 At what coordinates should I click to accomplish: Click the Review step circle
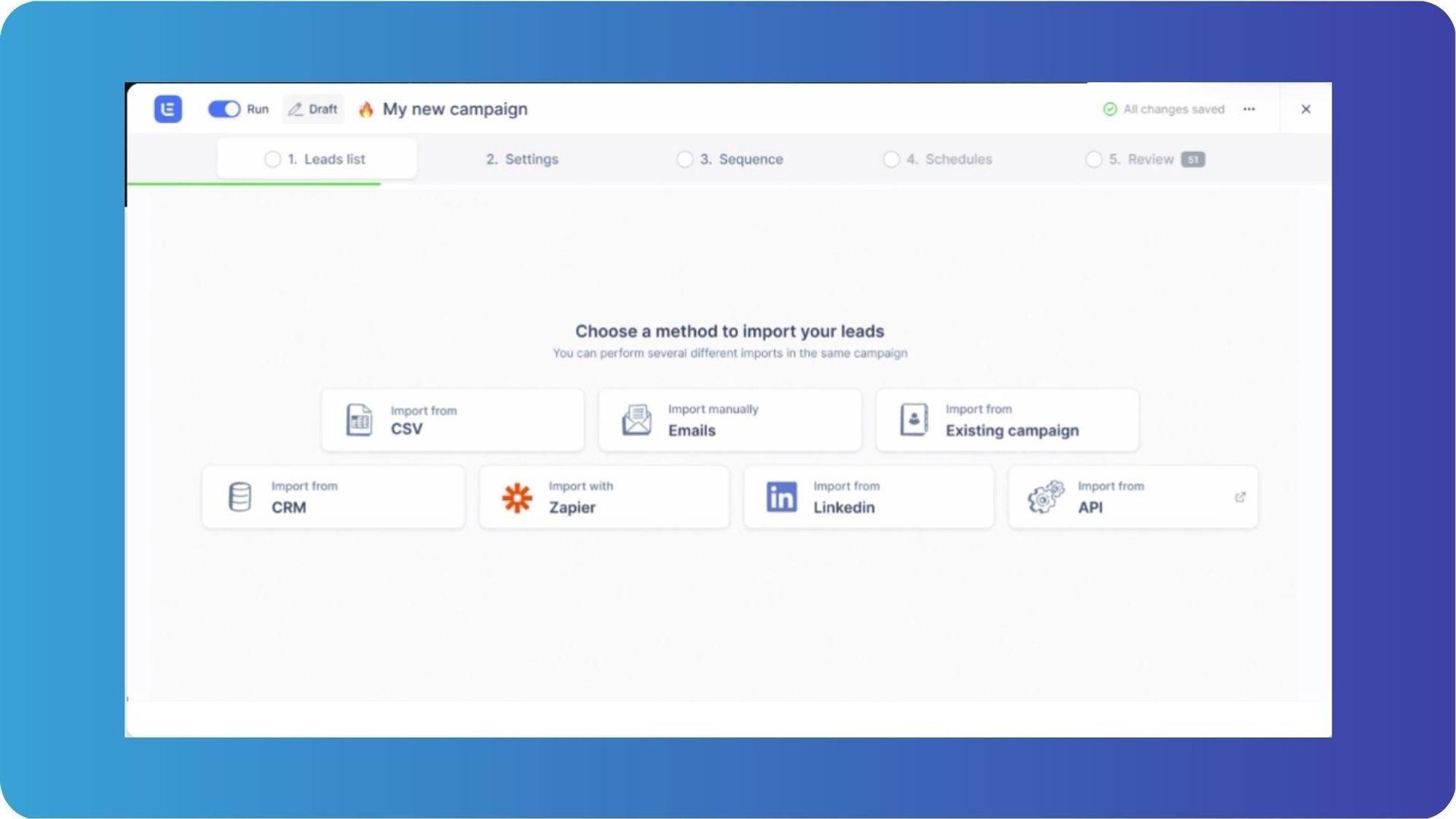coord(1093,159)
